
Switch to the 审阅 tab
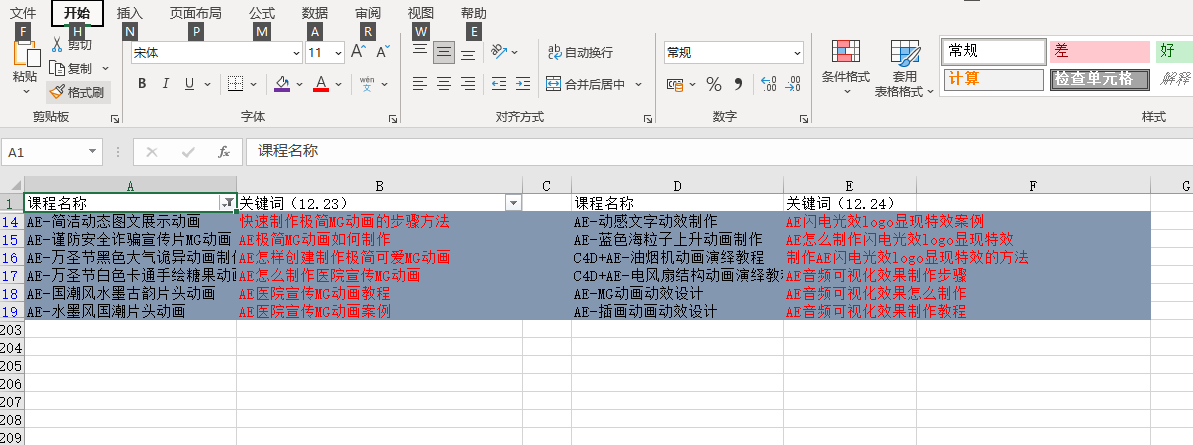pyautogui.click(x=367, y=13)
